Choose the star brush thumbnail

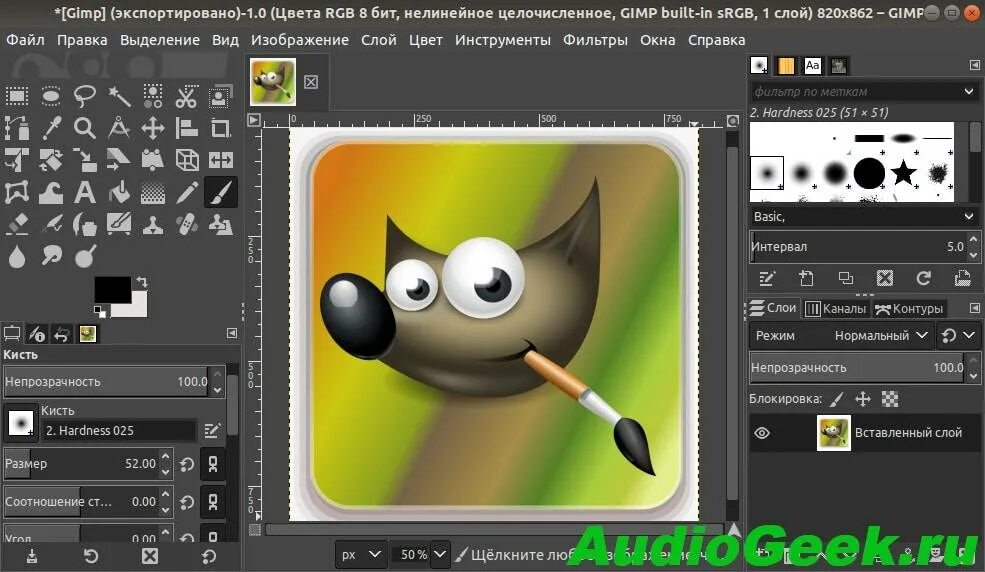(903, 172)
